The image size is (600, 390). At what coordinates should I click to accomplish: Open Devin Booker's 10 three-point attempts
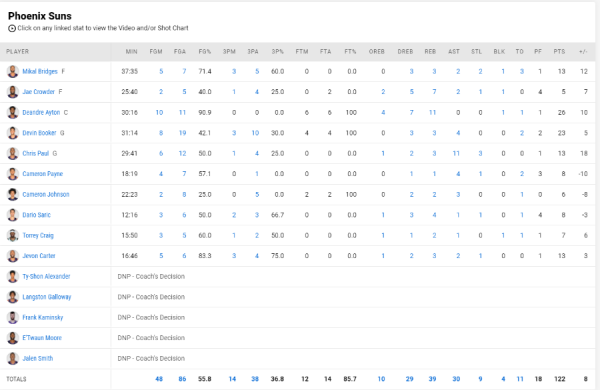click(255, 133)
